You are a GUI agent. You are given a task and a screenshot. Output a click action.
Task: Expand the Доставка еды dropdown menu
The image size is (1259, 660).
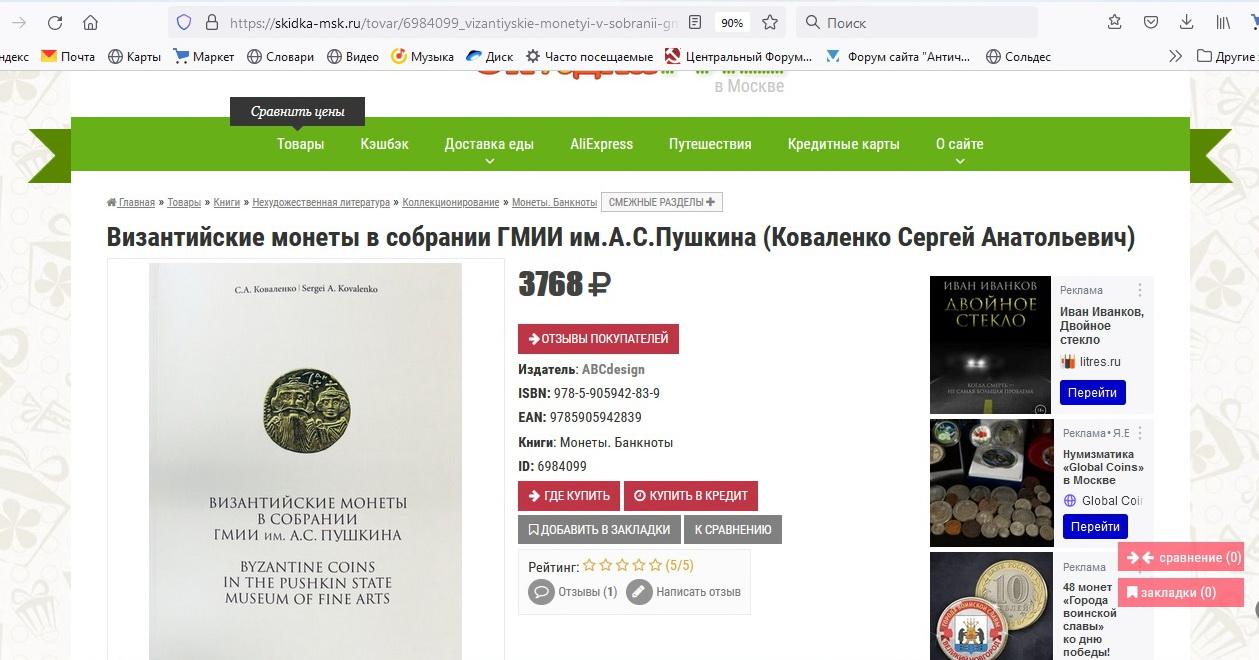(489, 149)
